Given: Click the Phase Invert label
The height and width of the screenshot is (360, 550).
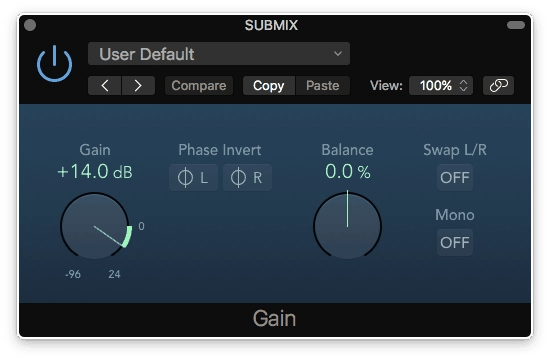Looking at the screenshot, I should (220, 150).
